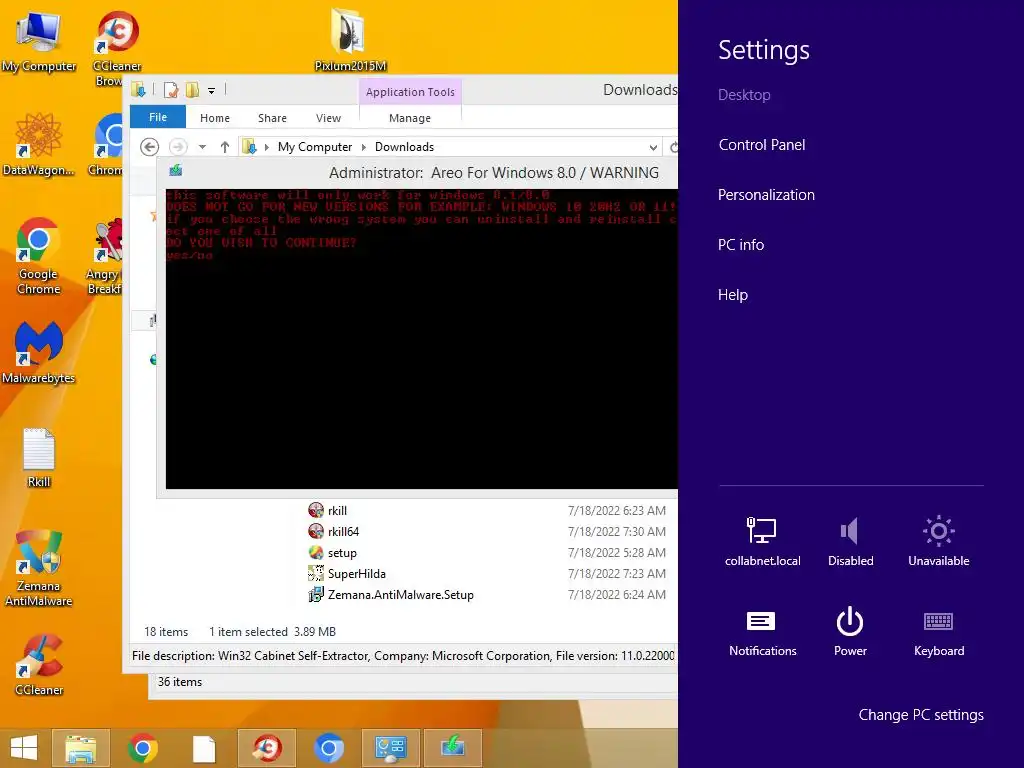This screenshot has height=768, width=1024.
Task: Launch Google Chrome desktop shortcut
Action: 38,256
